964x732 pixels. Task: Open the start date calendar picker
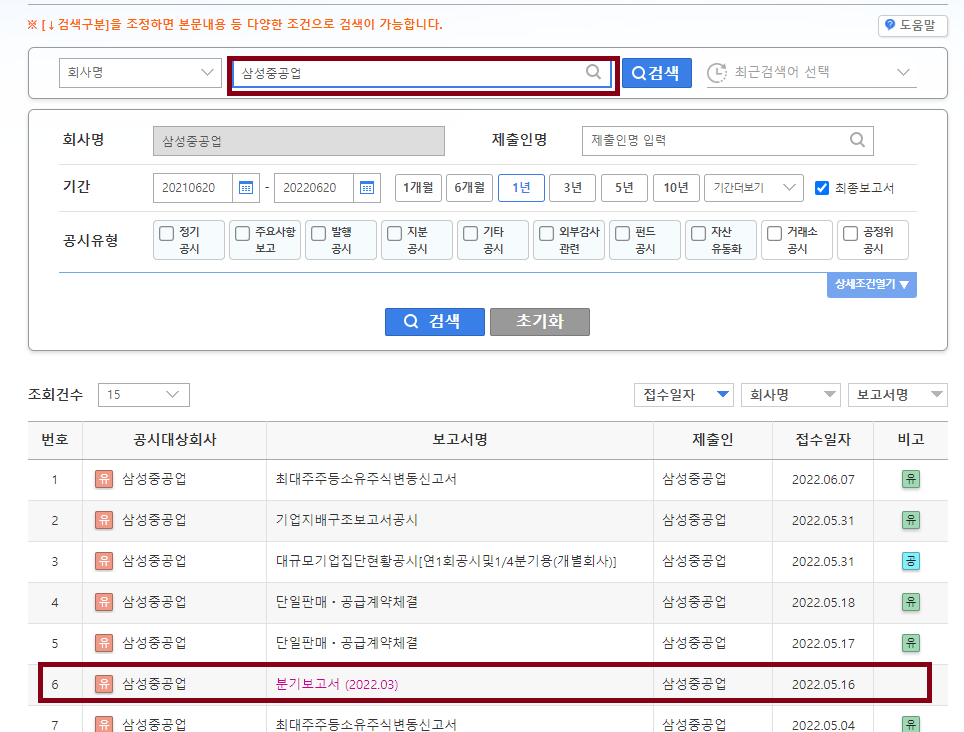(246, 187)
